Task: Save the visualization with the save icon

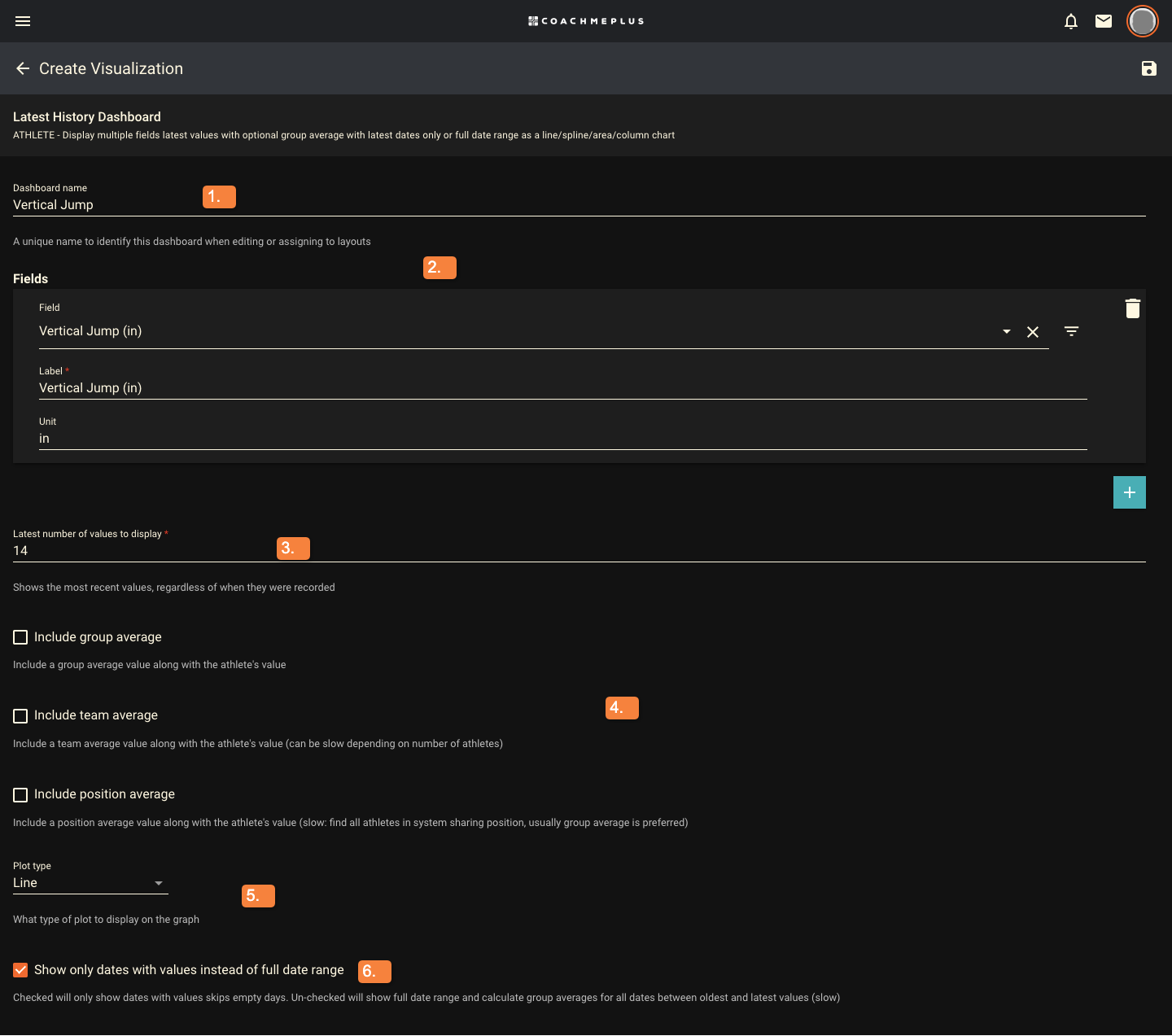Action: (x=1149, y=68)
